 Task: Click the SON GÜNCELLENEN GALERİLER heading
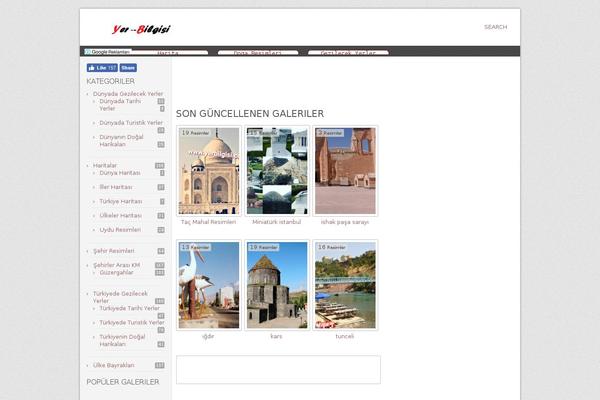pyautogui.click(x=250, y=114)
